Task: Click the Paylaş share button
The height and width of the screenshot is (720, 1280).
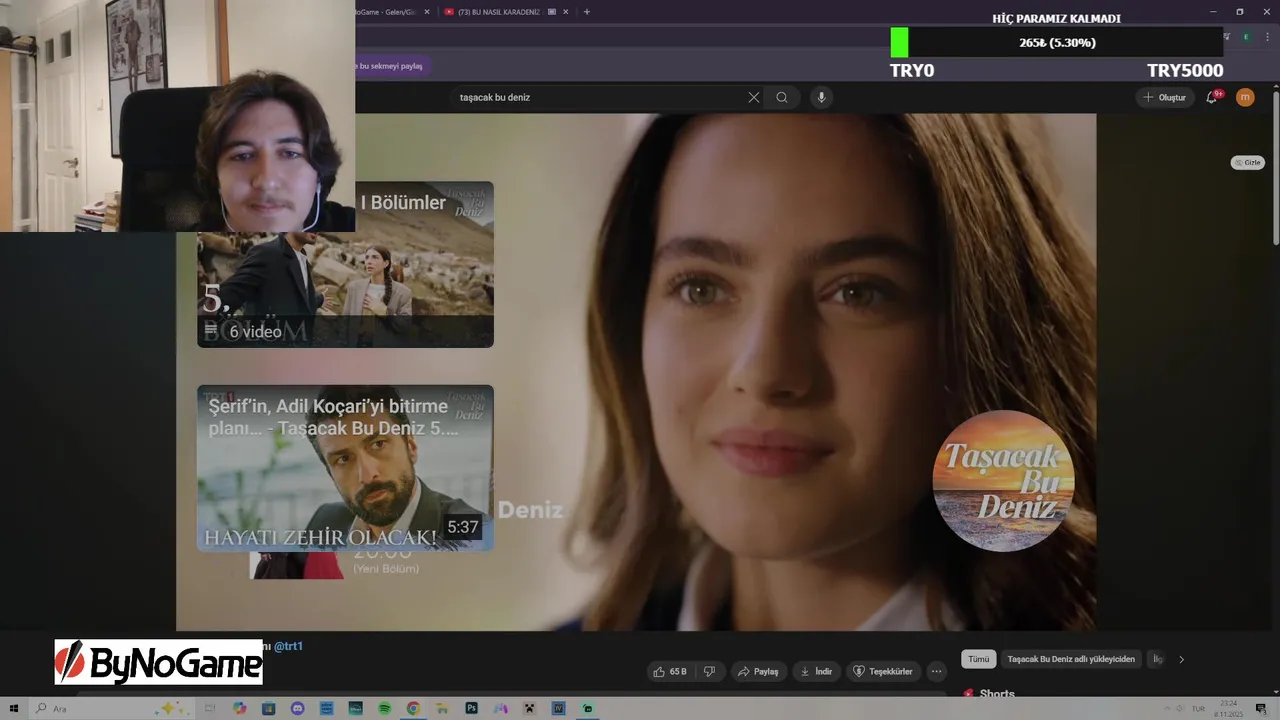Action: [x=759, y=671]
